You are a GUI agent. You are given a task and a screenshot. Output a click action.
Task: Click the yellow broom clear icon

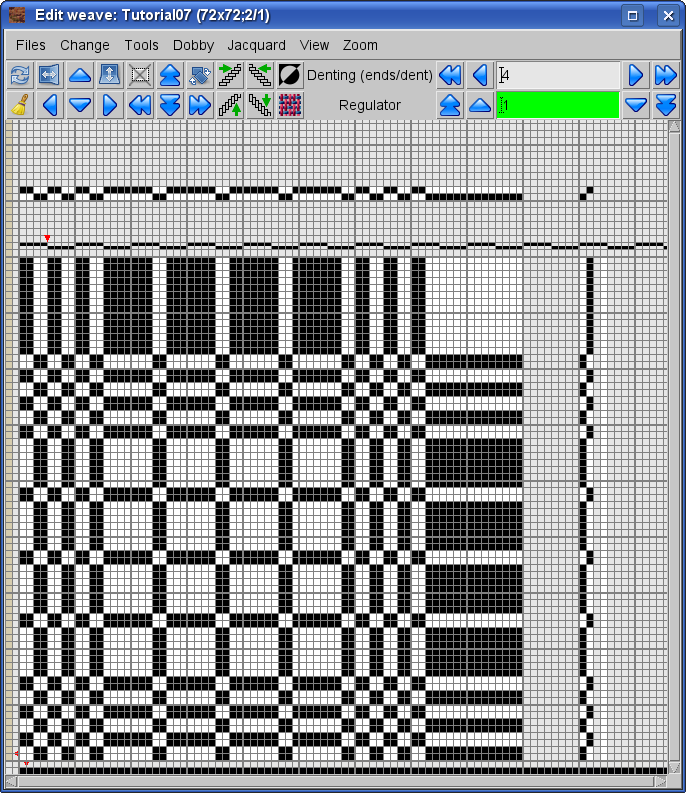[x=20, y=105]
